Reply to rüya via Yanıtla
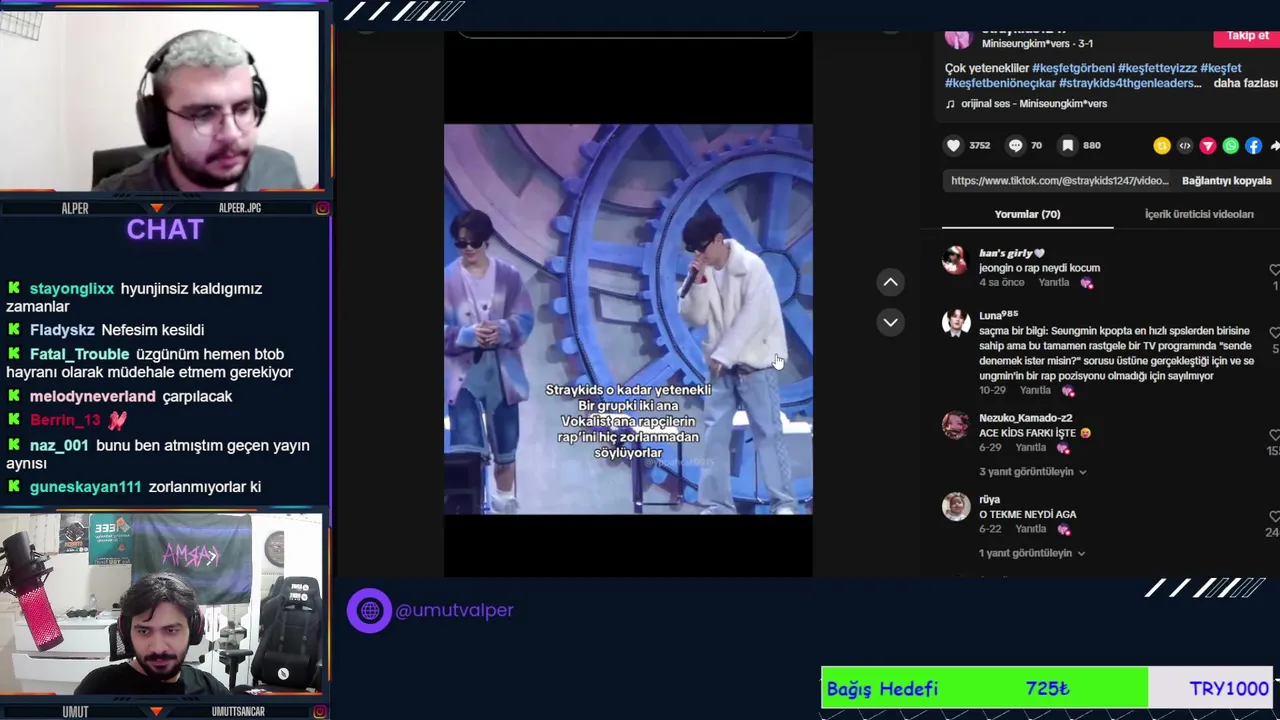1280x720 pixels. [x=1031, y=529]
